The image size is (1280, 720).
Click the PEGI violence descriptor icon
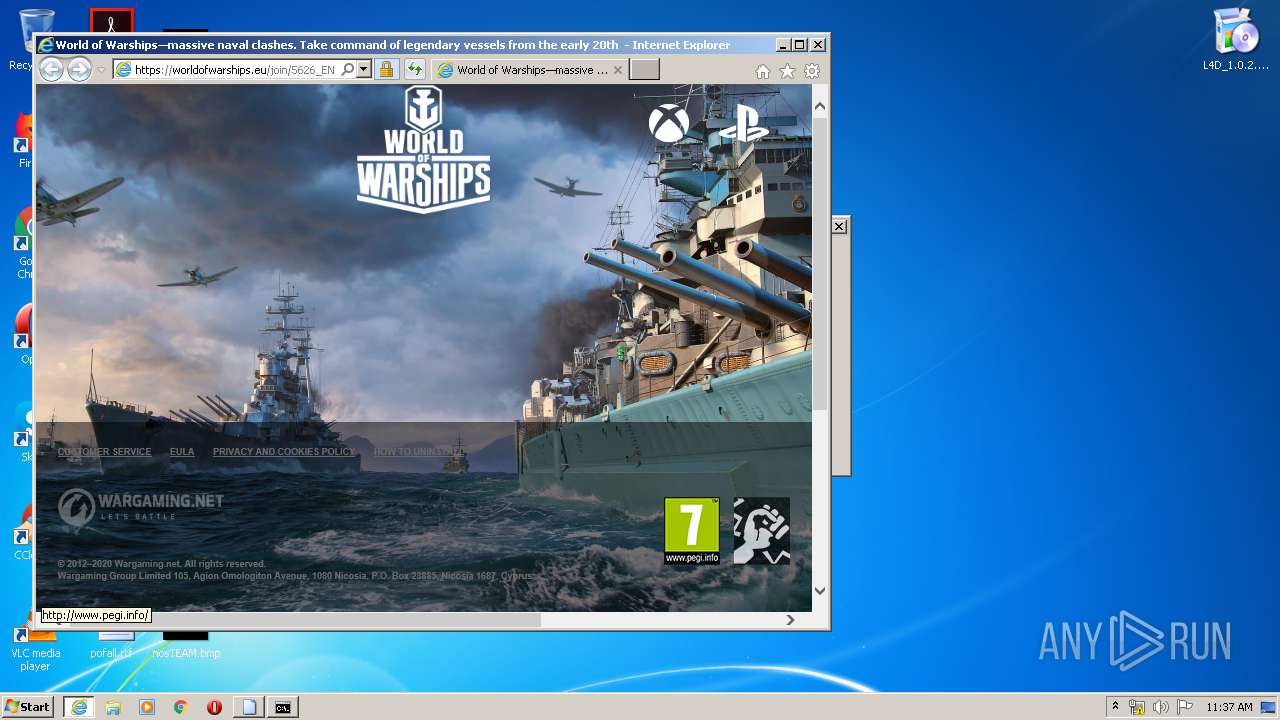click(x=762, y=531)
